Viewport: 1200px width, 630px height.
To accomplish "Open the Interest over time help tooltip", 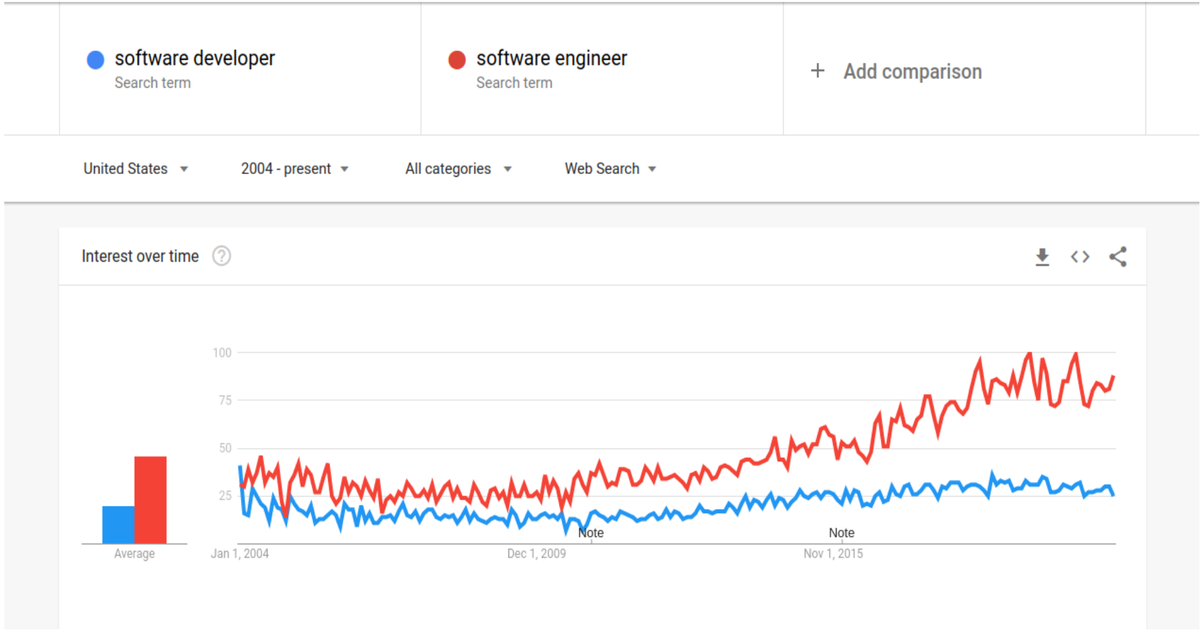I will tap(221, 256).
